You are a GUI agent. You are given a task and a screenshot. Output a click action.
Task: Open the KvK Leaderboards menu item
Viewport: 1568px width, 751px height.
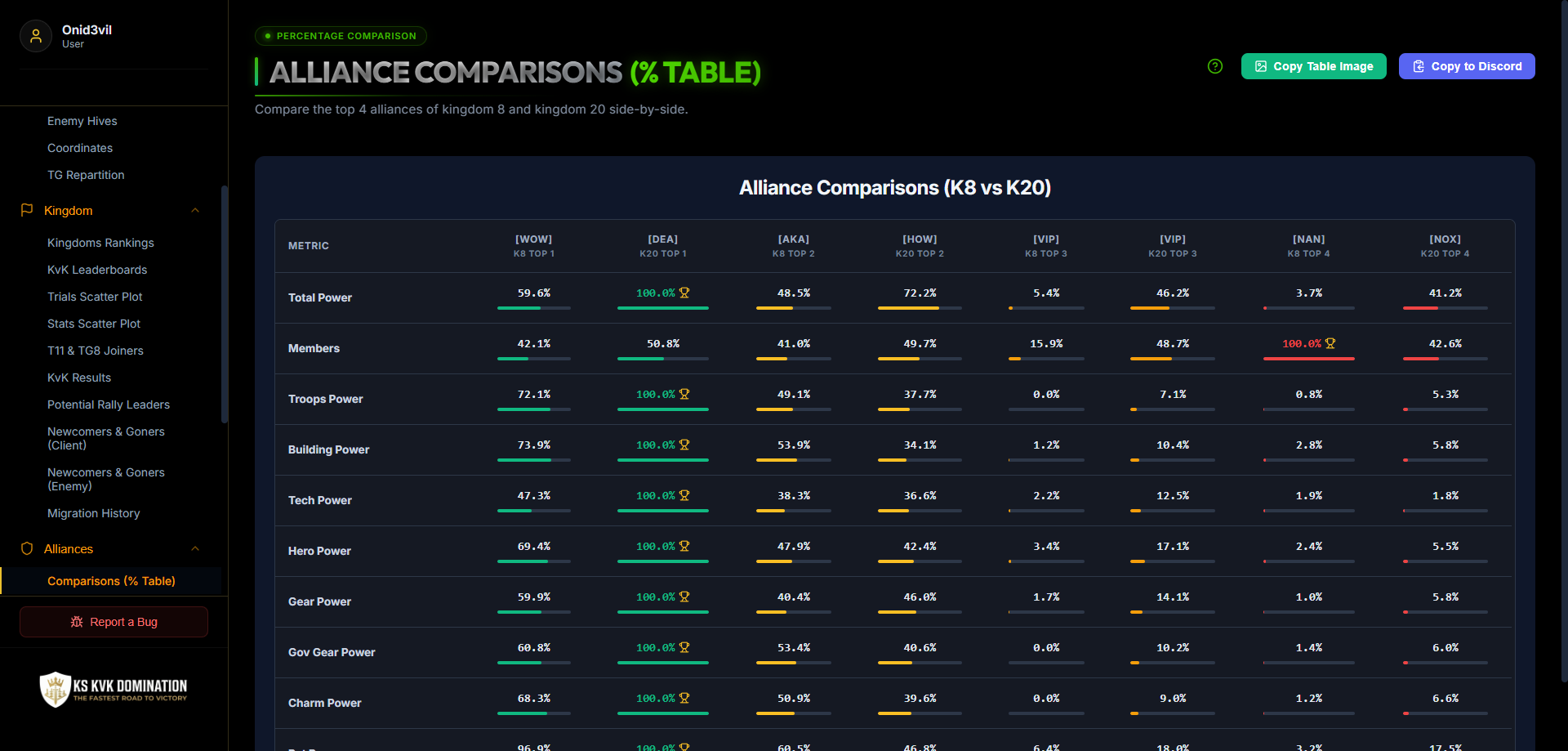tap(97, 270)
